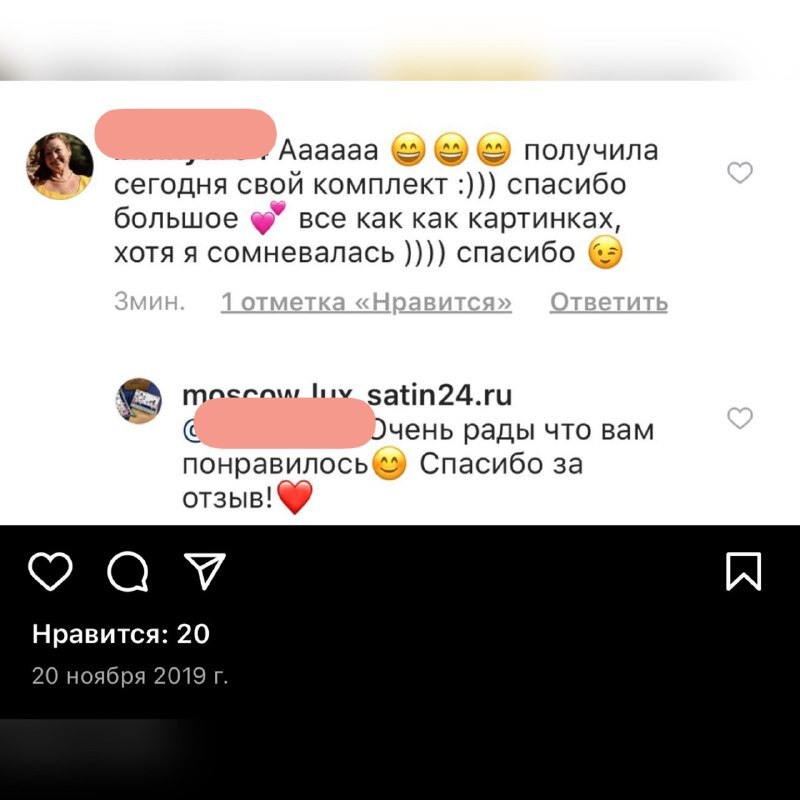Like the comment about получила сегодня свой комплект
This screenshot has width=800, height=800.
tap(740, 172)
